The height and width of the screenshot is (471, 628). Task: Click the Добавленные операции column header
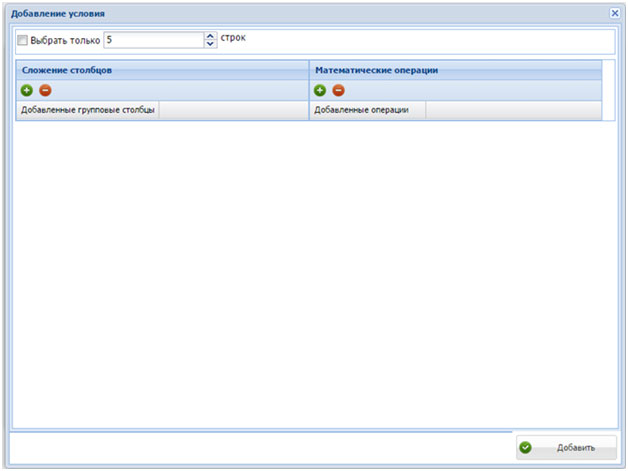click(367, 110)
